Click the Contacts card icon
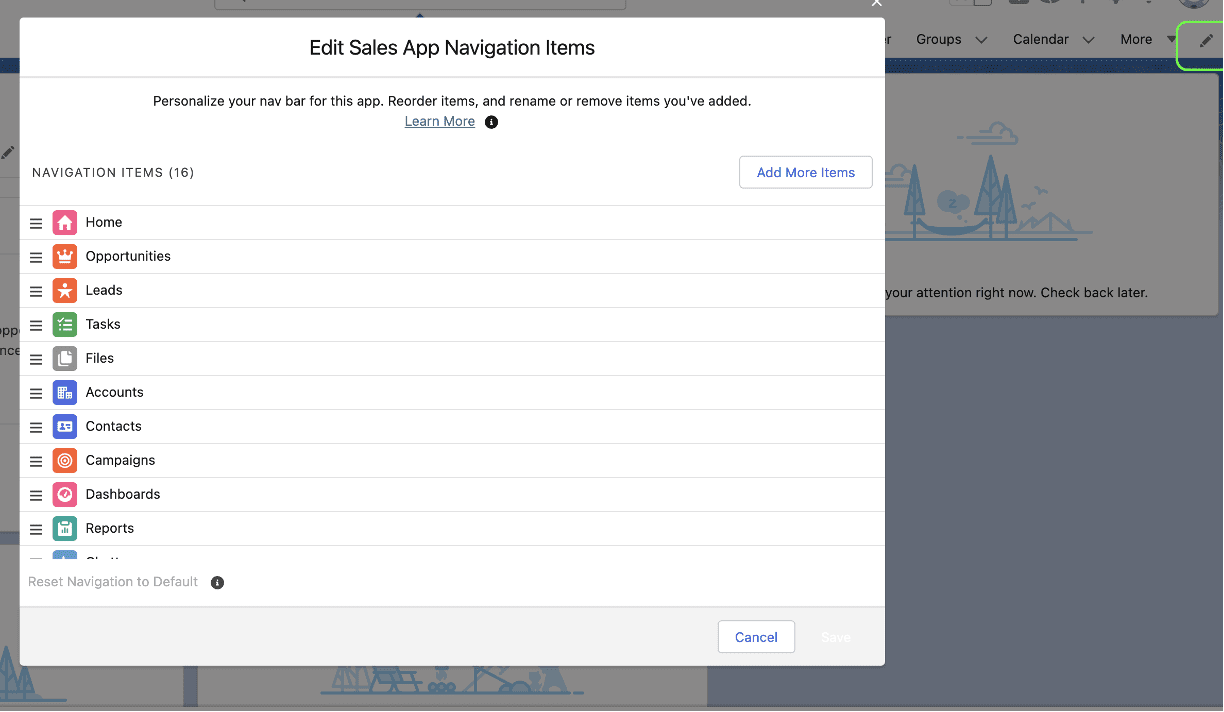 (x=65, y=427)
